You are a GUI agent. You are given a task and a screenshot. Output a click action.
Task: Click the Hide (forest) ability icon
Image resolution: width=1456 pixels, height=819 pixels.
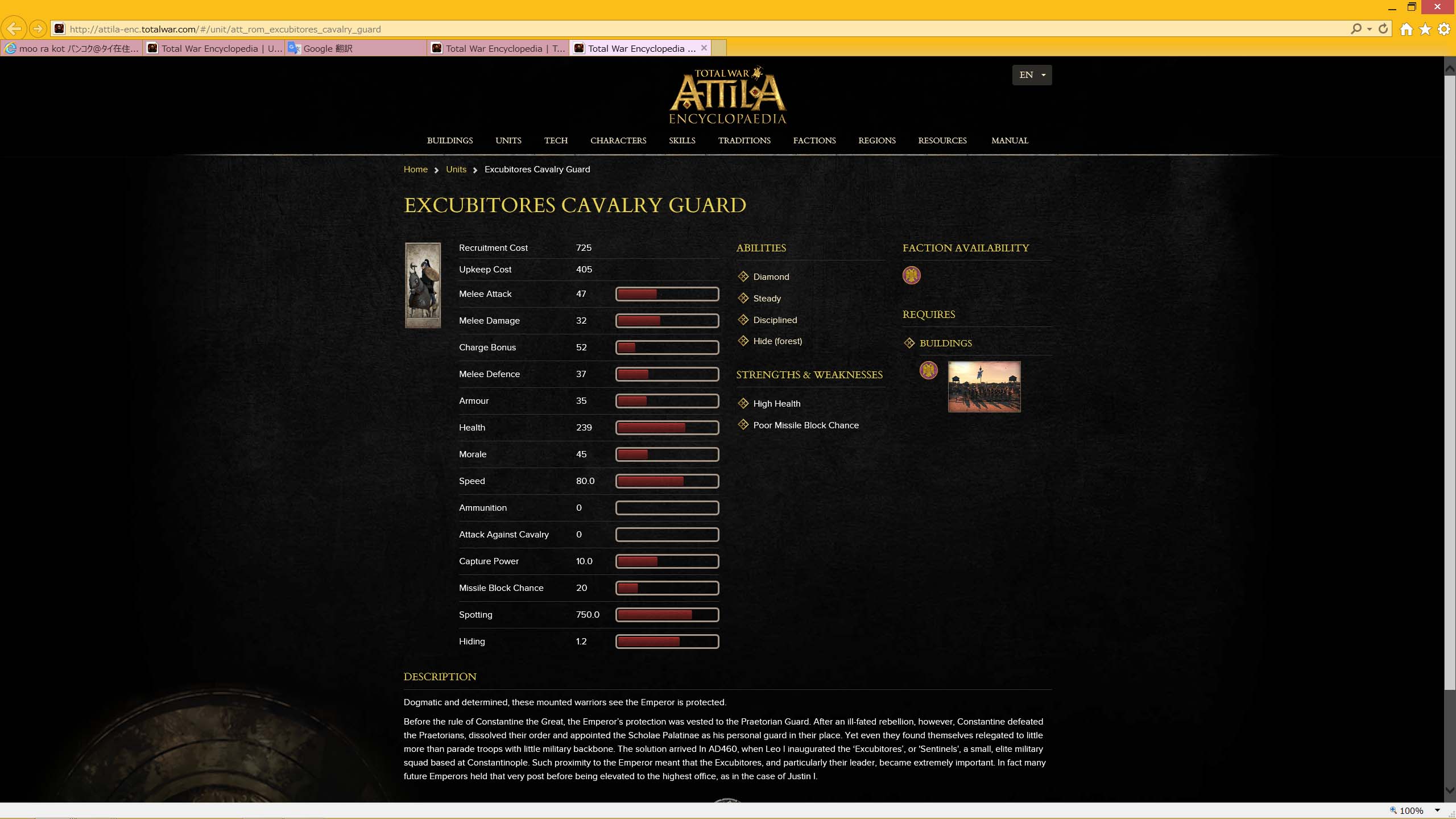pyautogui.click(x=743, y=341)
